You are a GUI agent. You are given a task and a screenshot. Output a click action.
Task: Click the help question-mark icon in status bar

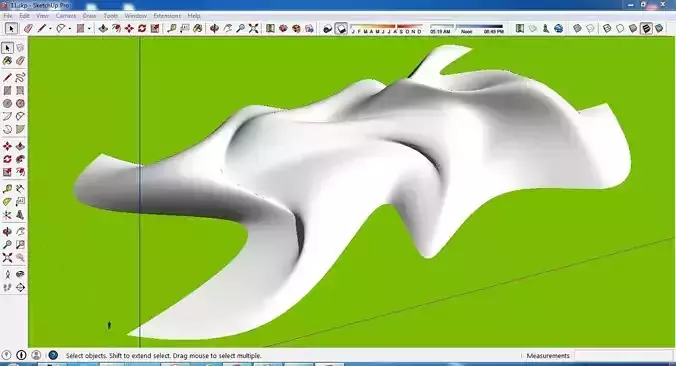pyautogui.click(x=53, y=355)
